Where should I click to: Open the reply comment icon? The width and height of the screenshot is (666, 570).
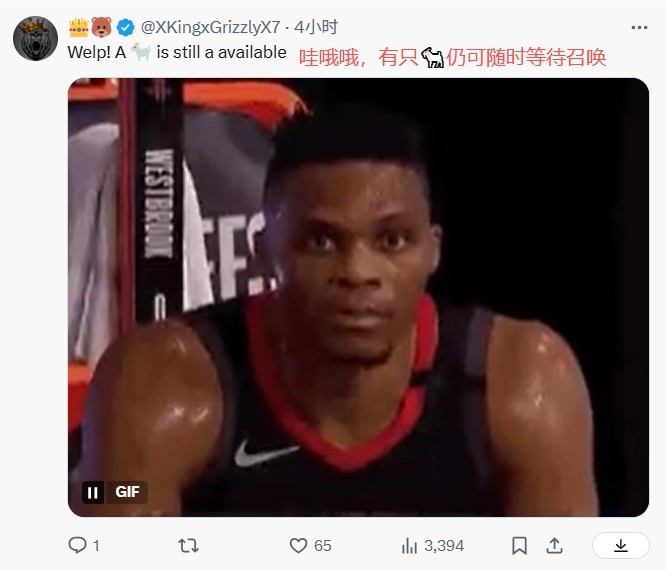(77, 545)
